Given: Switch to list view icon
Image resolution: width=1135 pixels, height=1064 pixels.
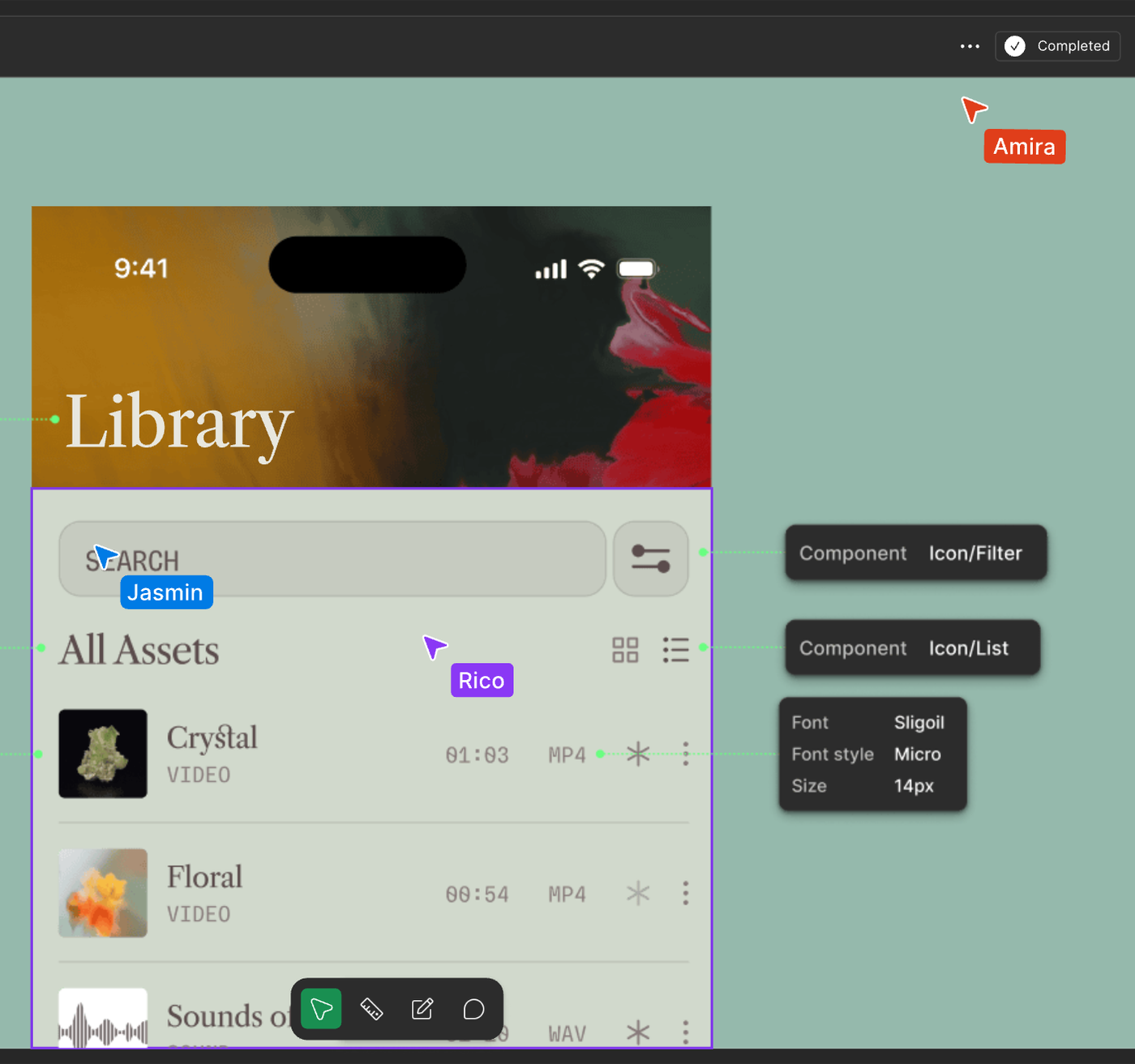Looking at the screenshot, I should (675, 649).
